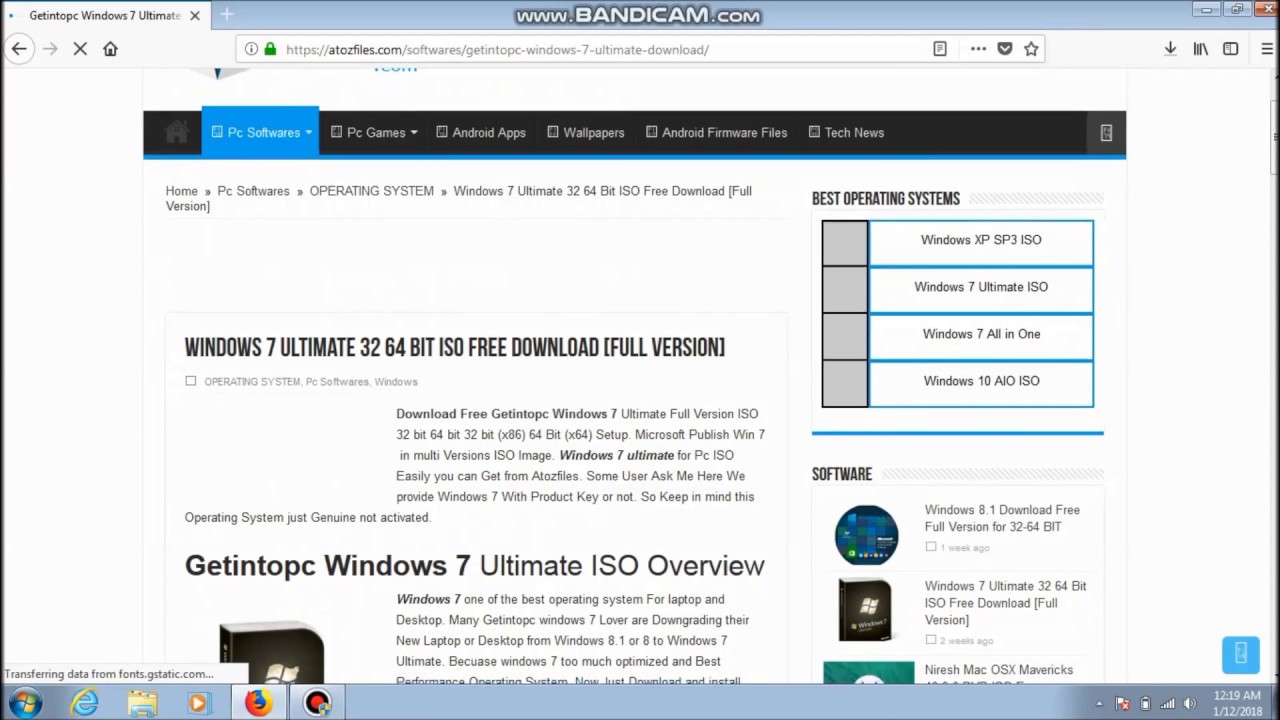The height and width of the screenshot is (720, 1280).
Task: Click the green secure padlock icon
Action: [x=270, y=49]
